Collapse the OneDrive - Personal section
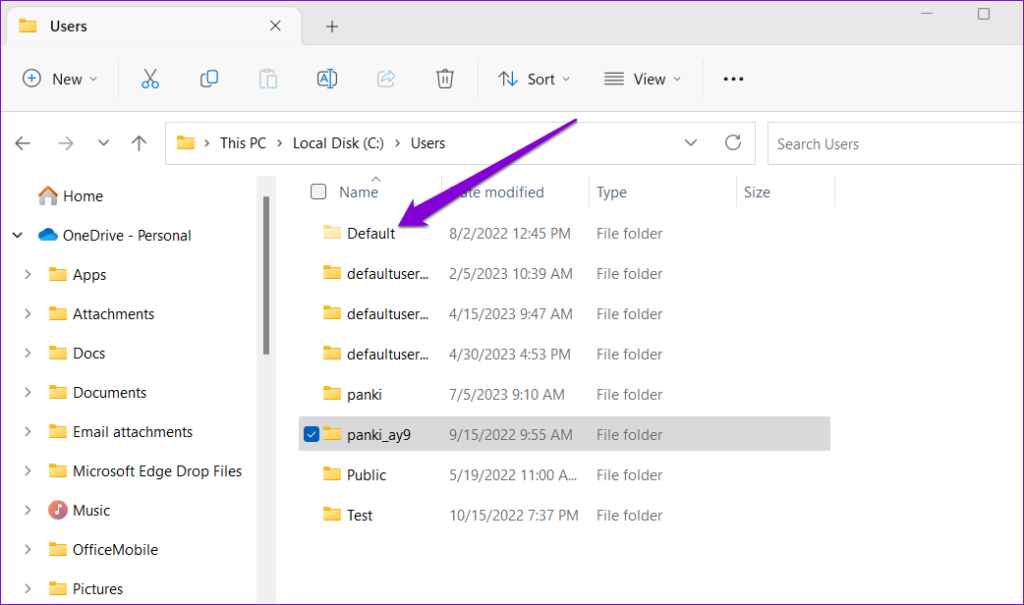Image resolution: width=1024 pixels, height=605 pixels. tap(17, 235)
